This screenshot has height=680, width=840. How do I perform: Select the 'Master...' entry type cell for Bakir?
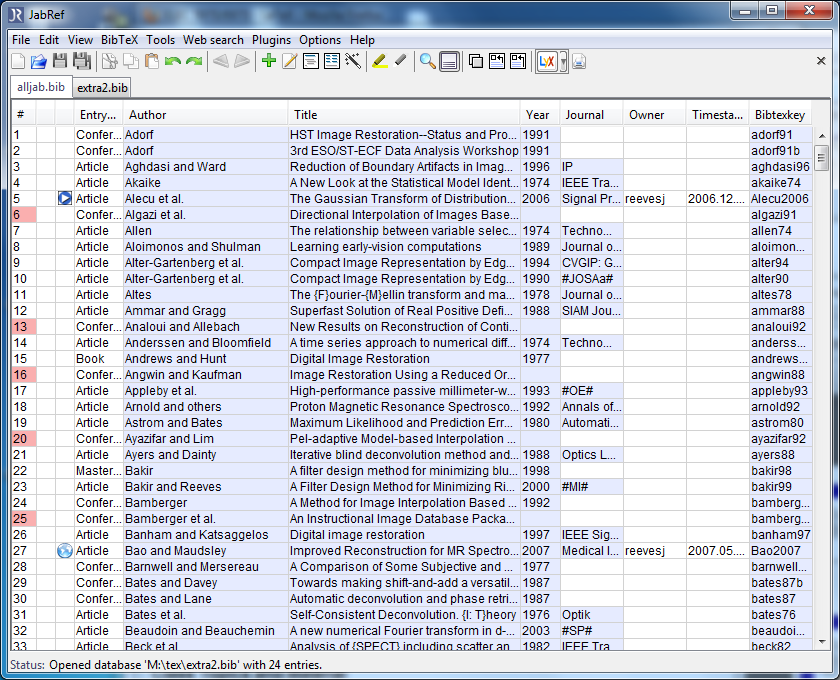pos(99,471)
